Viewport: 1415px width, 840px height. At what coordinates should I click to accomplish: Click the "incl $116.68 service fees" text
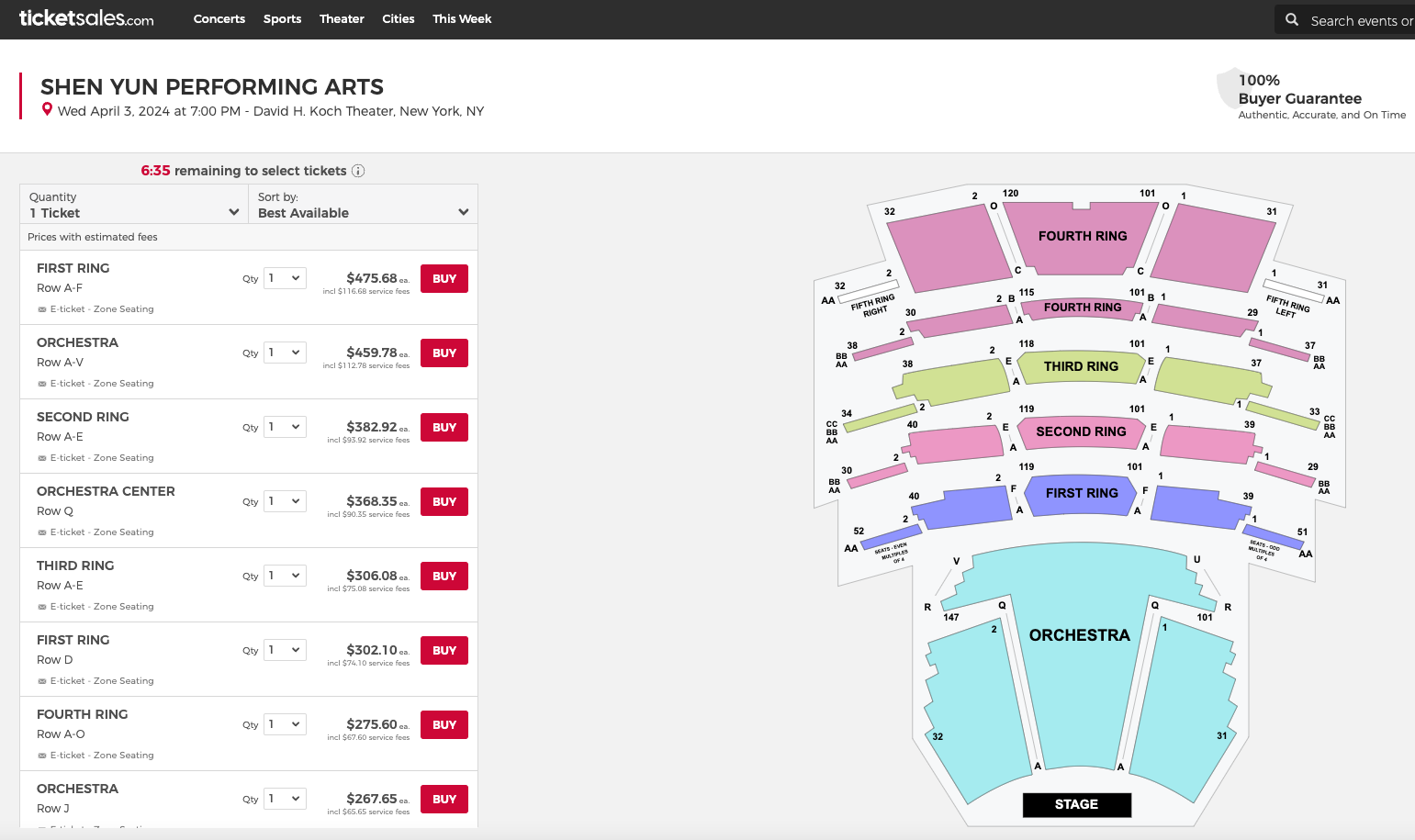pos(366,291)
